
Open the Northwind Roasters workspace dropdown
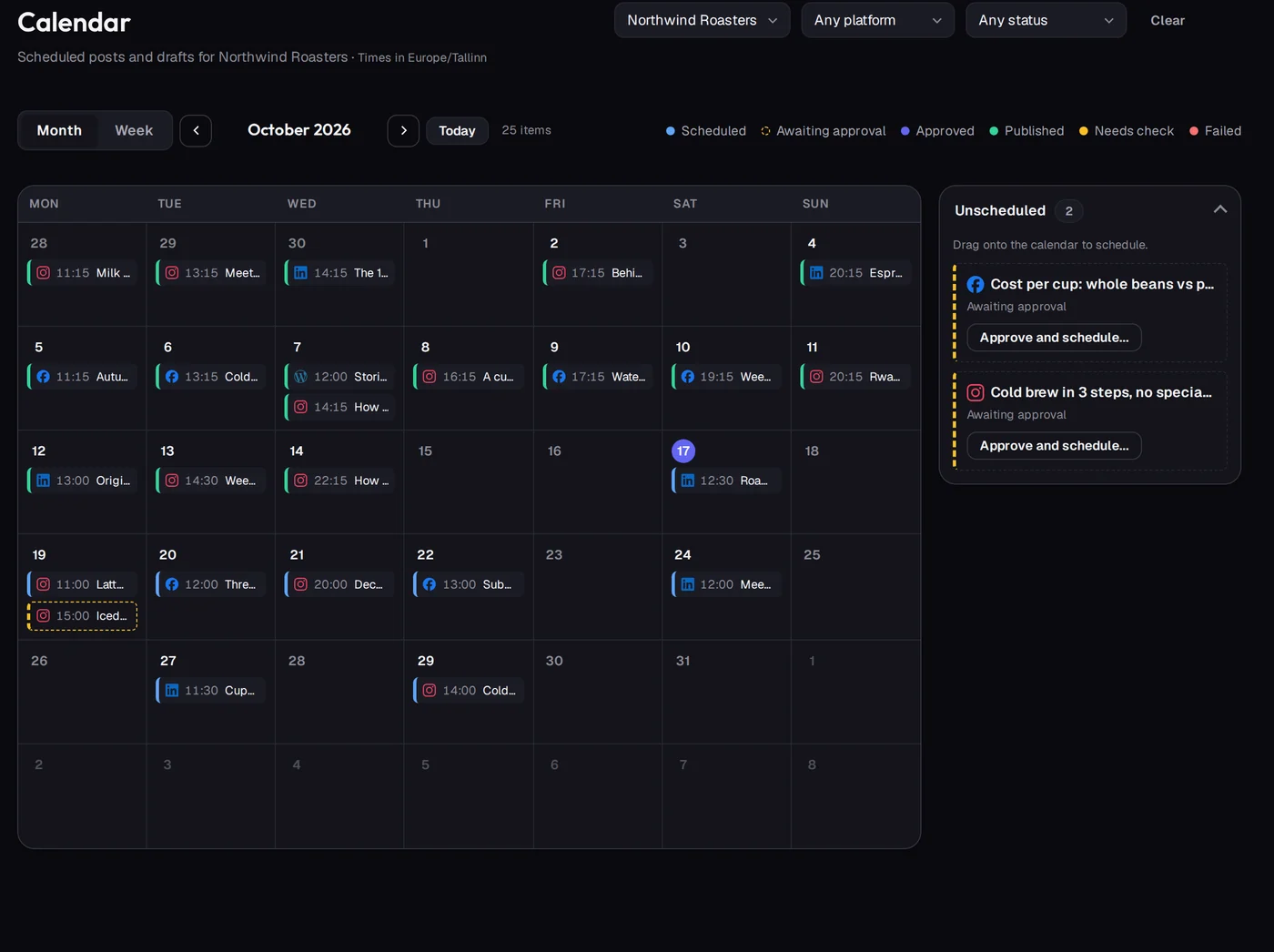click(x=703, y=20)
